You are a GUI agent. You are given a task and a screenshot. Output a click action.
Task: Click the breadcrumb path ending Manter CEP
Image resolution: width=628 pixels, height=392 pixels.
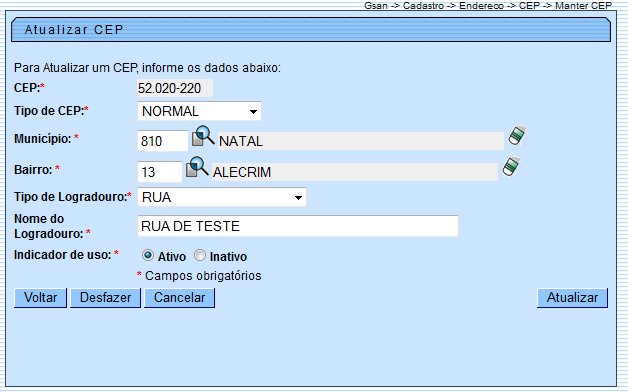(x=488, y=6)
